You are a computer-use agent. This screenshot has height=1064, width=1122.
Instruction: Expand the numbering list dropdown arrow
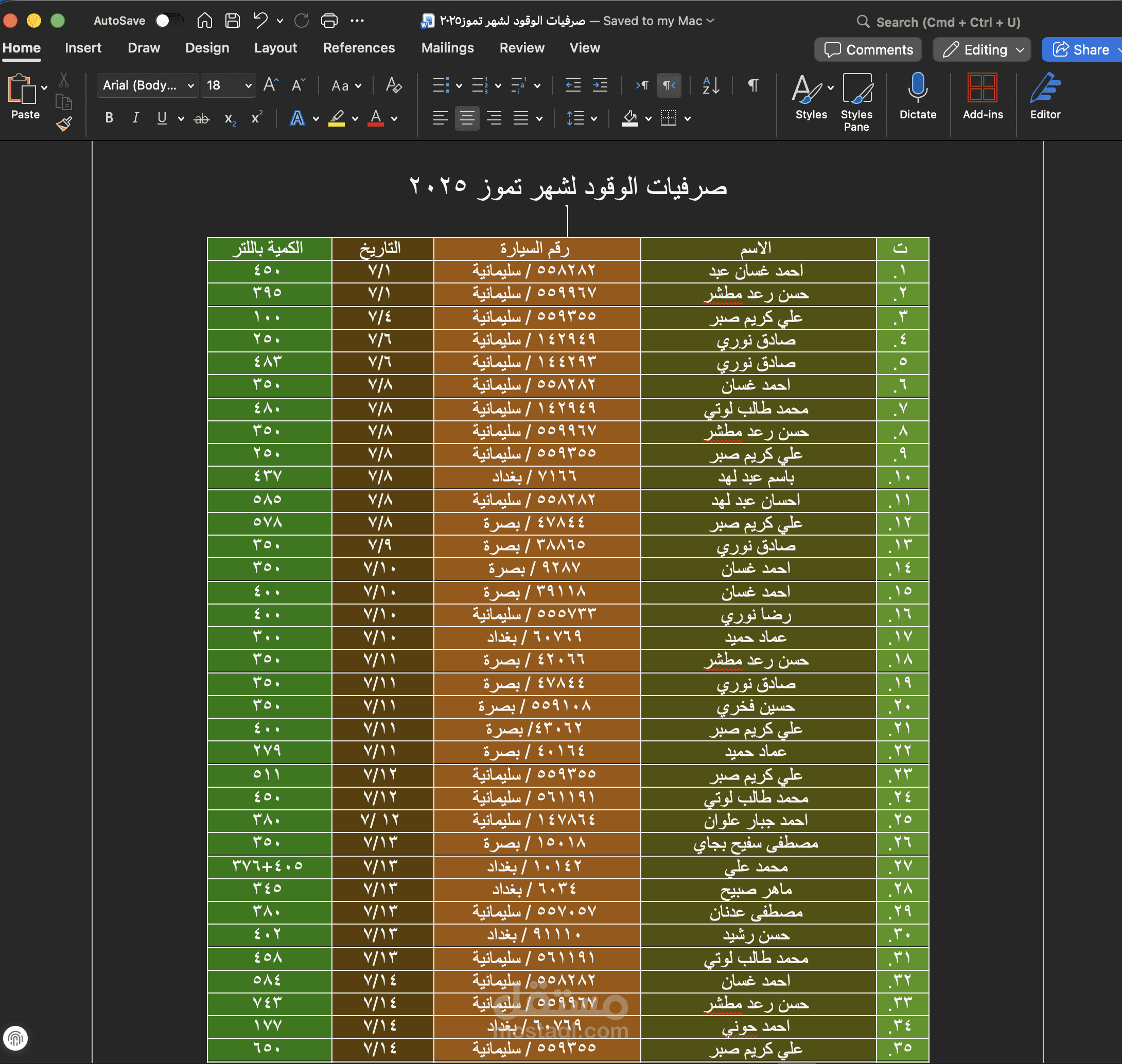pyautogui.click(x=498, y=85)
